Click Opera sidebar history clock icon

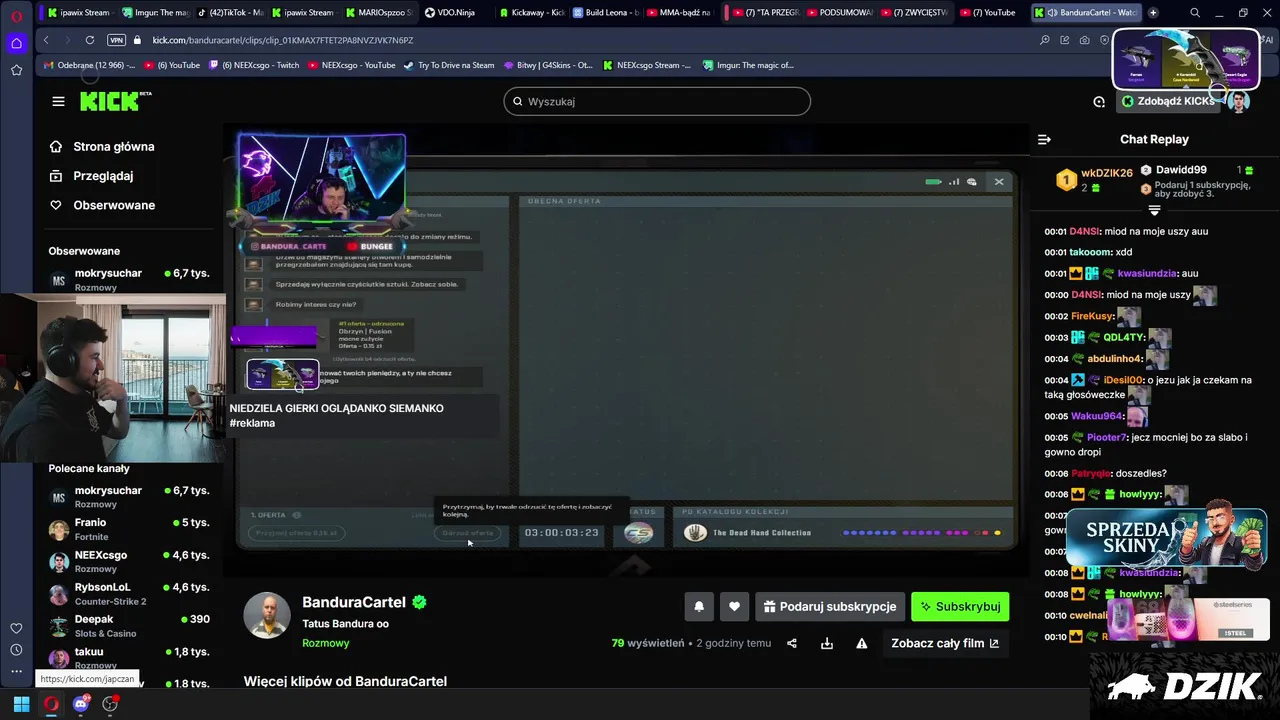[x=16, y=650]
